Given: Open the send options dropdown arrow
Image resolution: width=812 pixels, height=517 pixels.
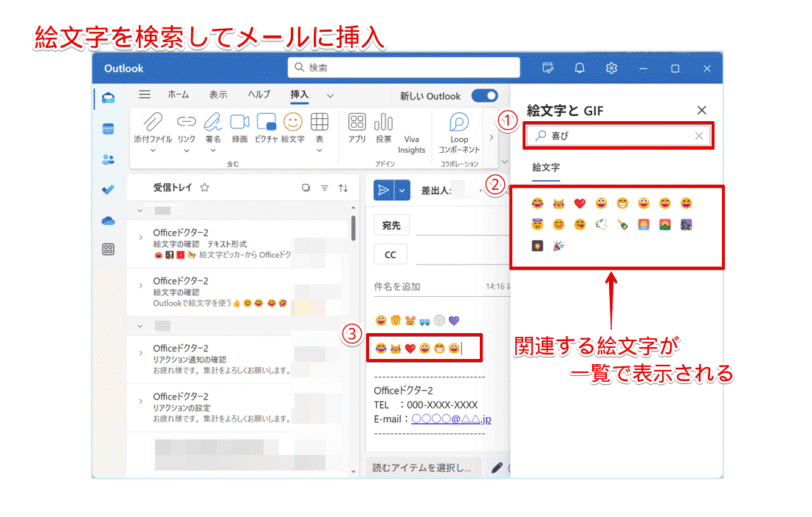Looking at the screenshot, I should pos(402,191).
